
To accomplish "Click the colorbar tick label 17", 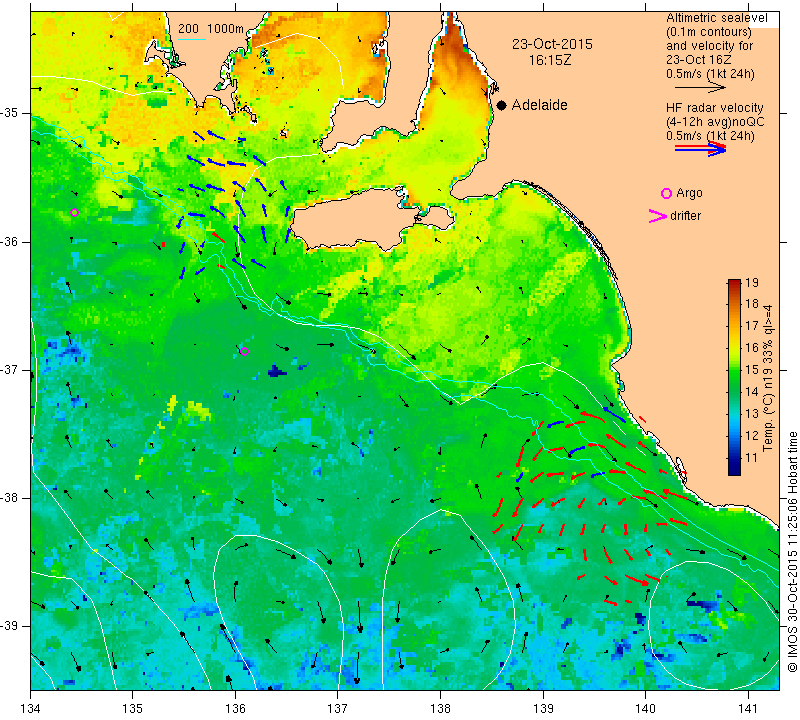I will (752, 326).
